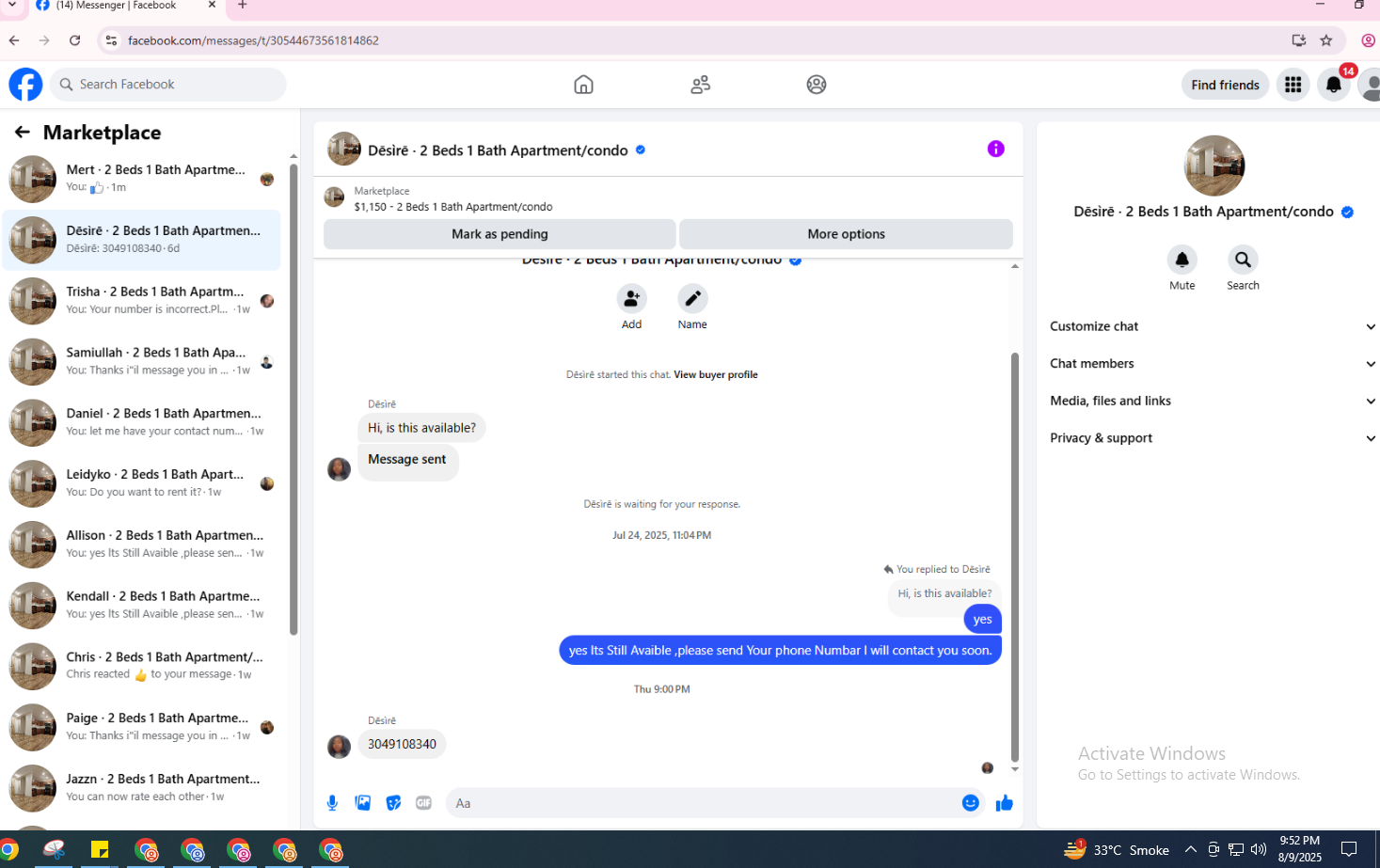Click the chat messages scrollbar
This screenshot has height=868, width=1380.
coord(1015,557)
